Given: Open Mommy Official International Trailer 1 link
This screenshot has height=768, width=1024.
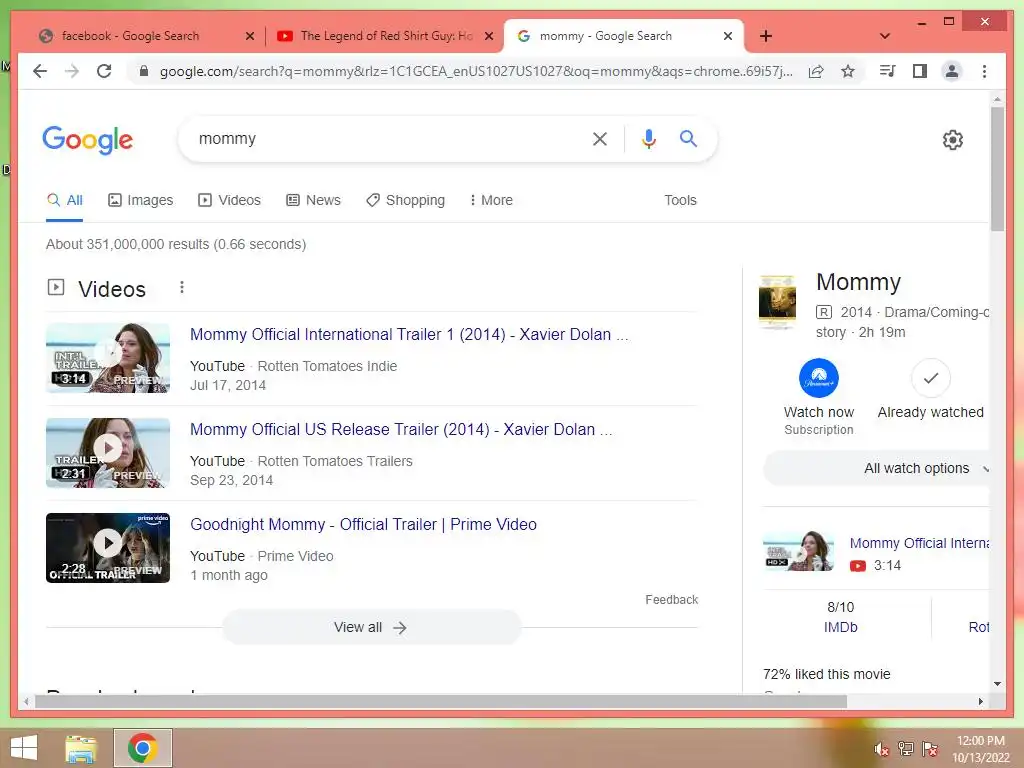Looking at the screenshot, I should [x=409, y=334].
